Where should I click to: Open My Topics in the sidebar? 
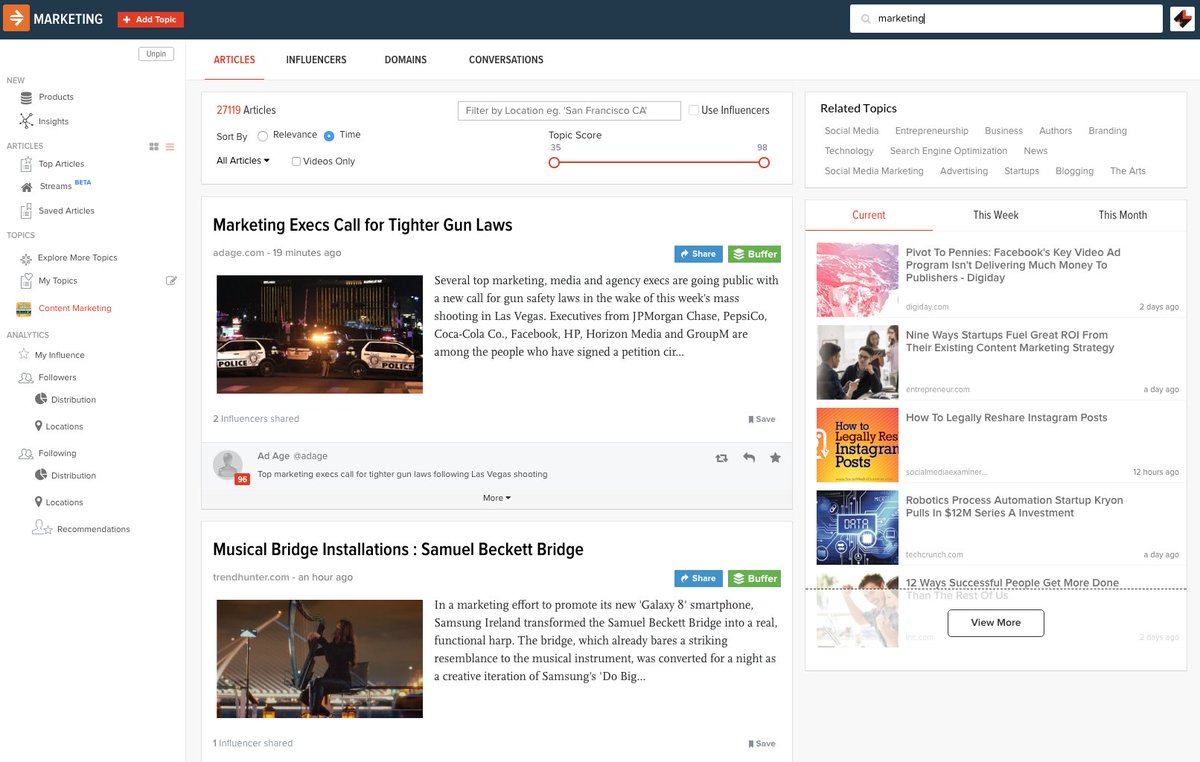coord(57,281)
